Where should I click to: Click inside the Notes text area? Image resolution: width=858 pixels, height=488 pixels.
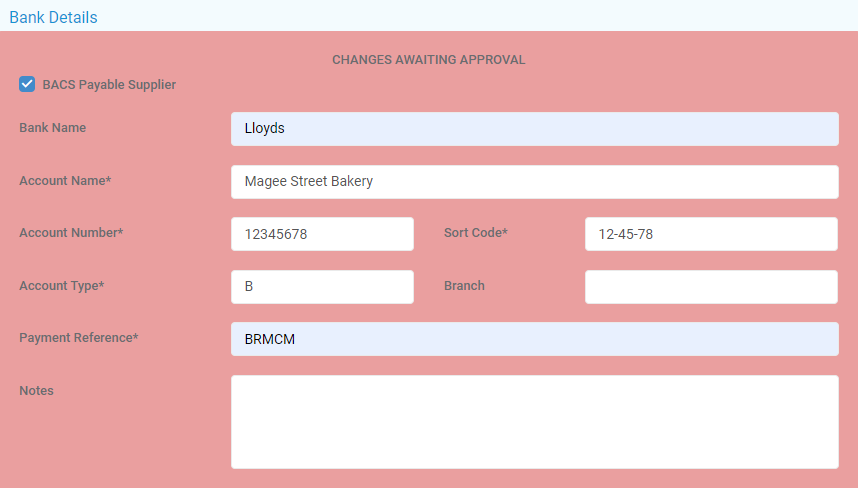click(535, 422)
